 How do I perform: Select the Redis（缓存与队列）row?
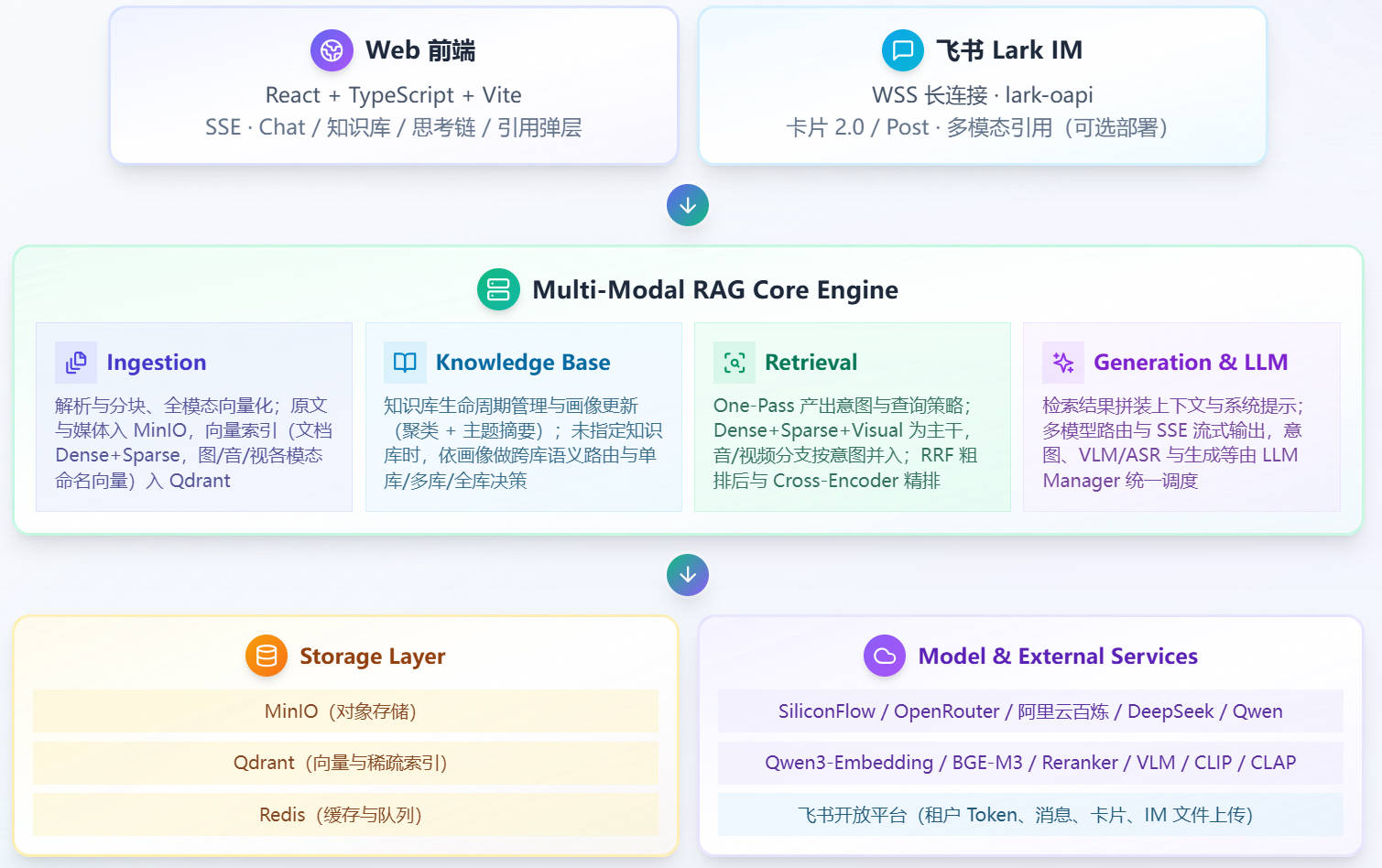(345, 815)
